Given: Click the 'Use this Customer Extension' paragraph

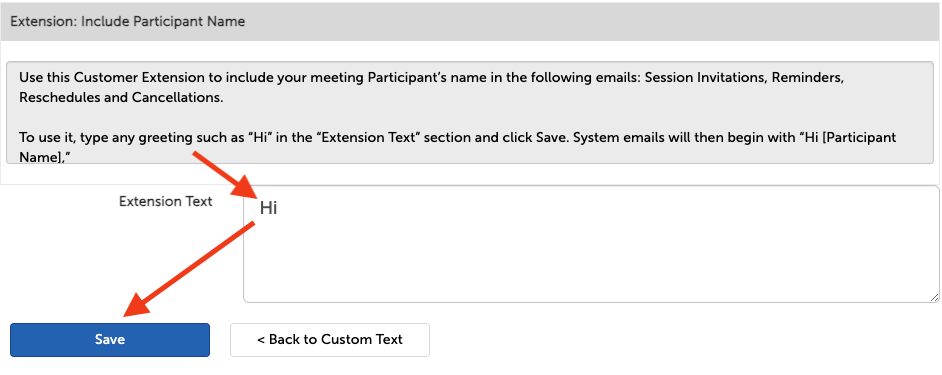Looking at the screenshot, I should pos(431,88).
